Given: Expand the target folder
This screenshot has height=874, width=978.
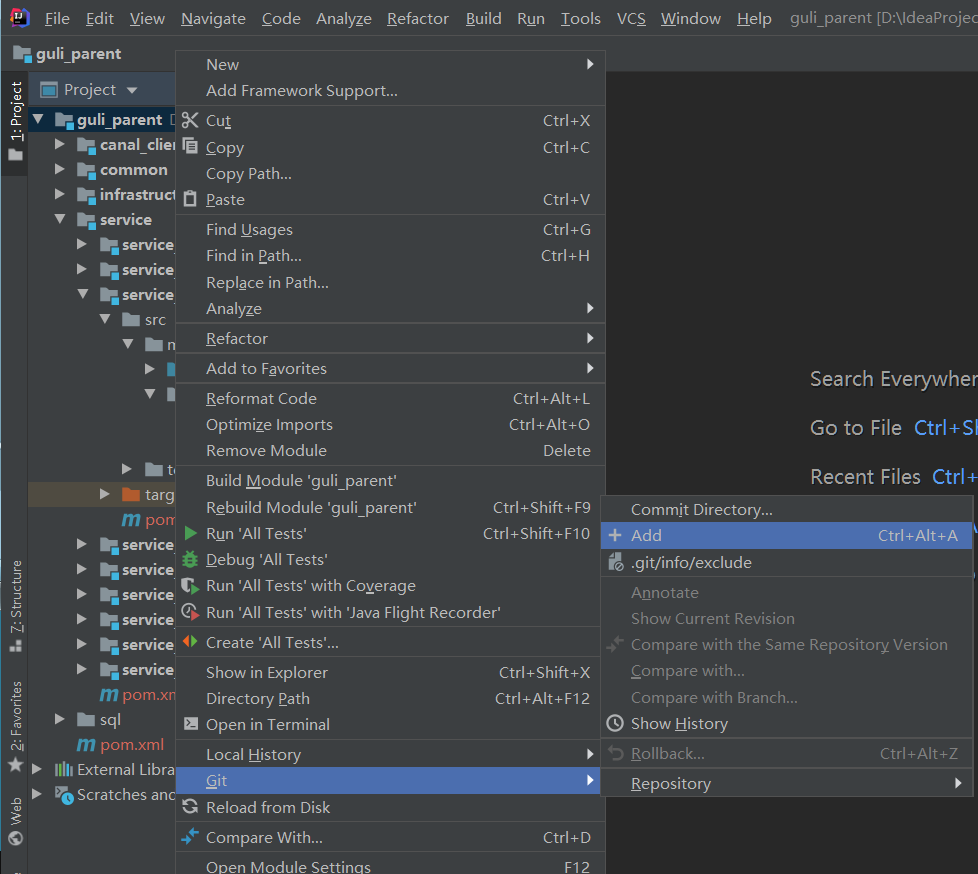Looking at the screenshot, I should tap(105, 494).
